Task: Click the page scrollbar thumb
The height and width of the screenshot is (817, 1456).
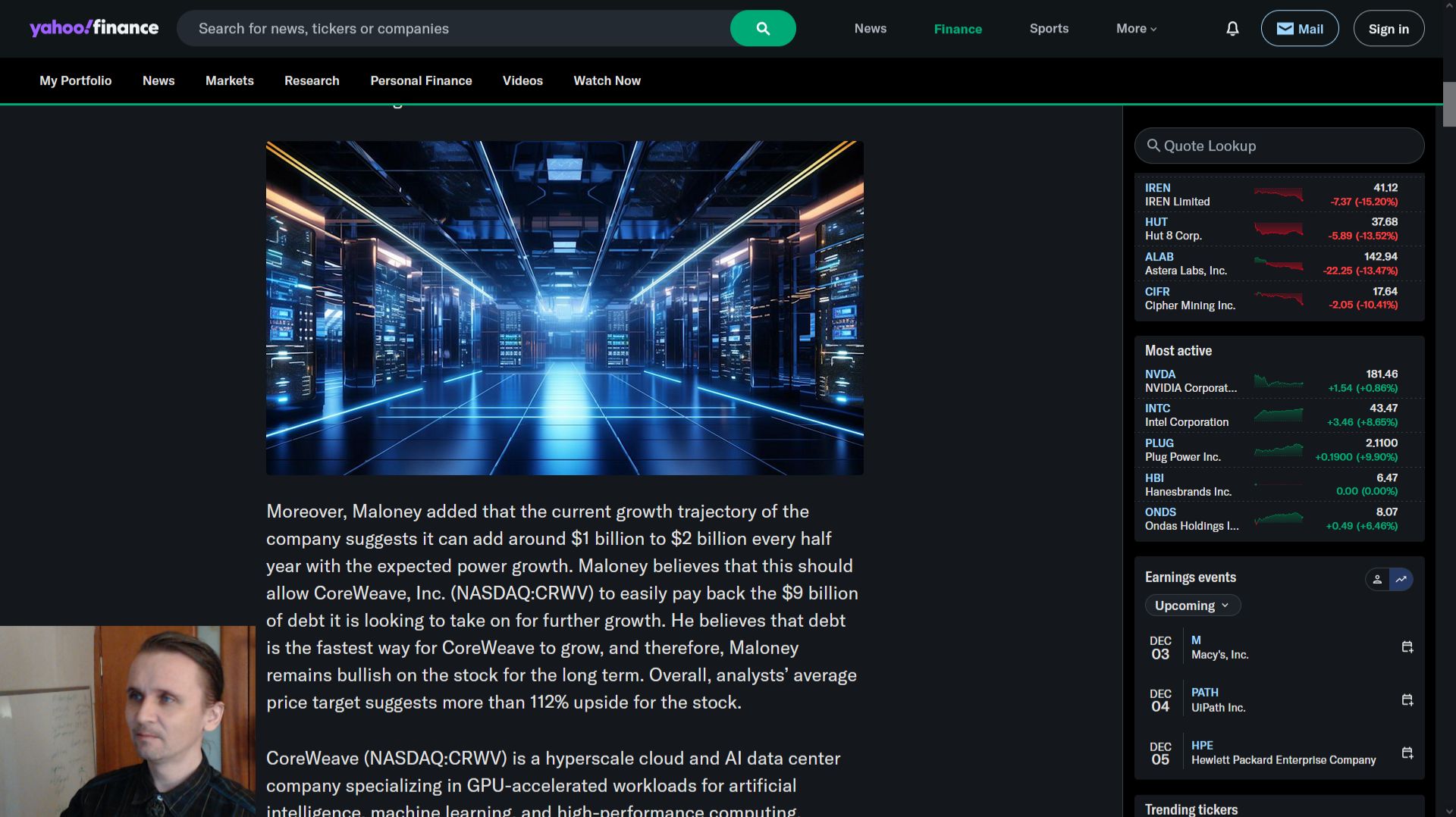Action: click(1449, 104)
